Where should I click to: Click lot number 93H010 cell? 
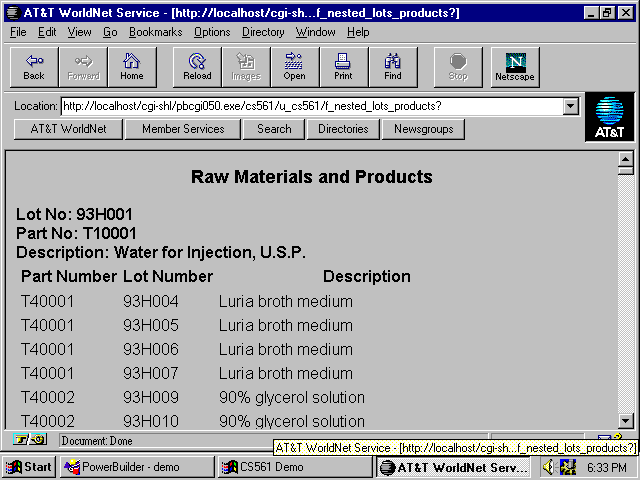point(151,421)
